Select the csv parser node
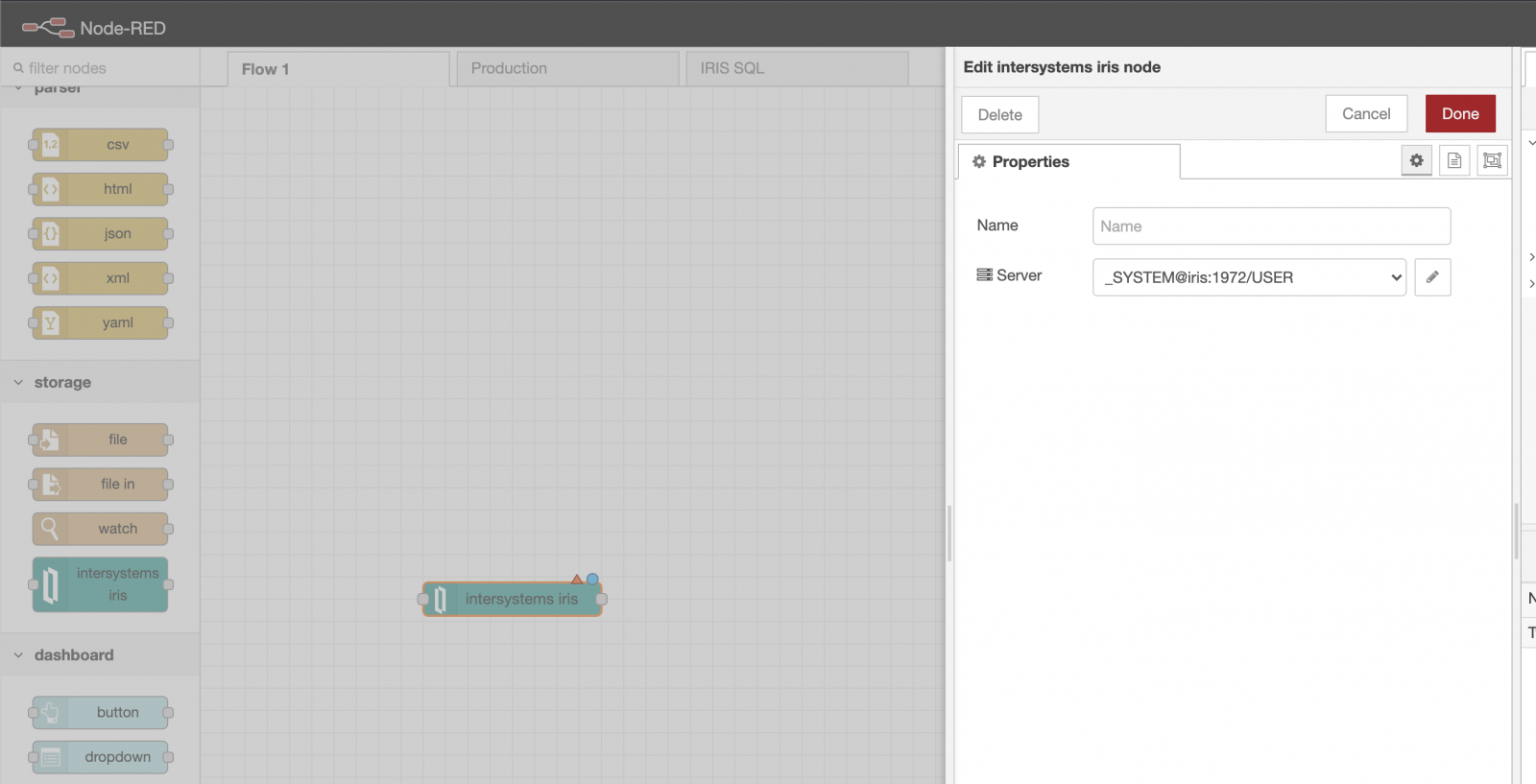 click(x=100, y=145)
